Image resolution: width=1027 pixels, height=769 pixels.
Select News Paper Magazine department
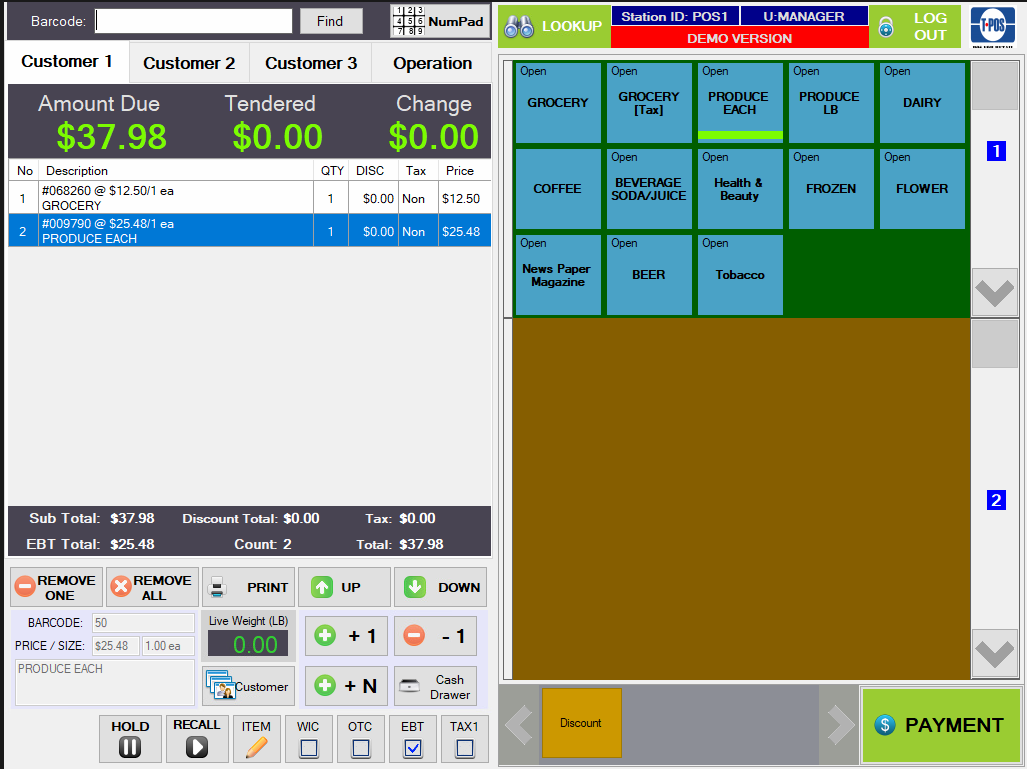click(x=558, y=275)
